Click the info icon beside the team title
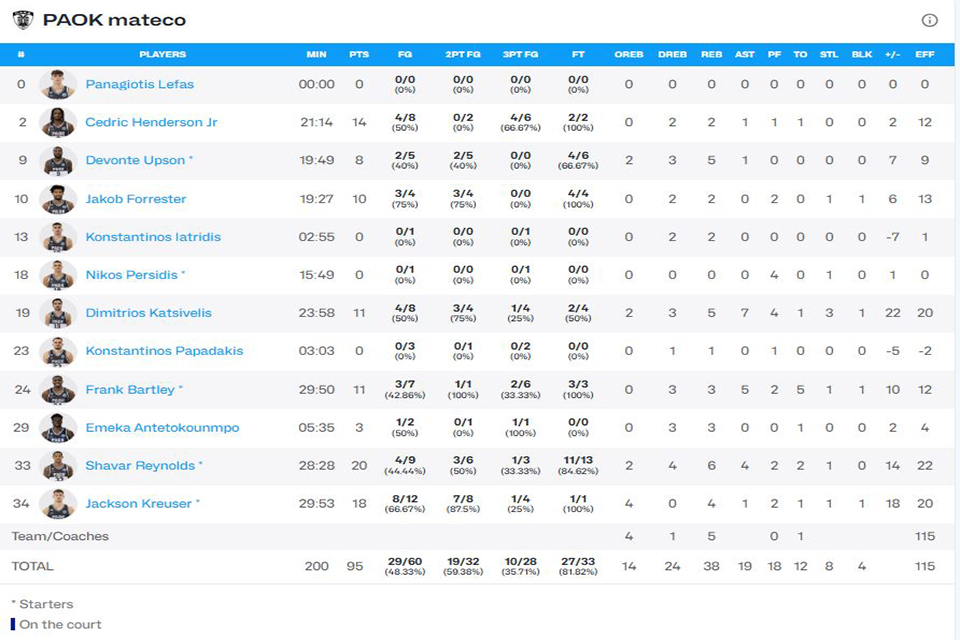The width and height of the screenshot is (960, 640). point(929,20)
